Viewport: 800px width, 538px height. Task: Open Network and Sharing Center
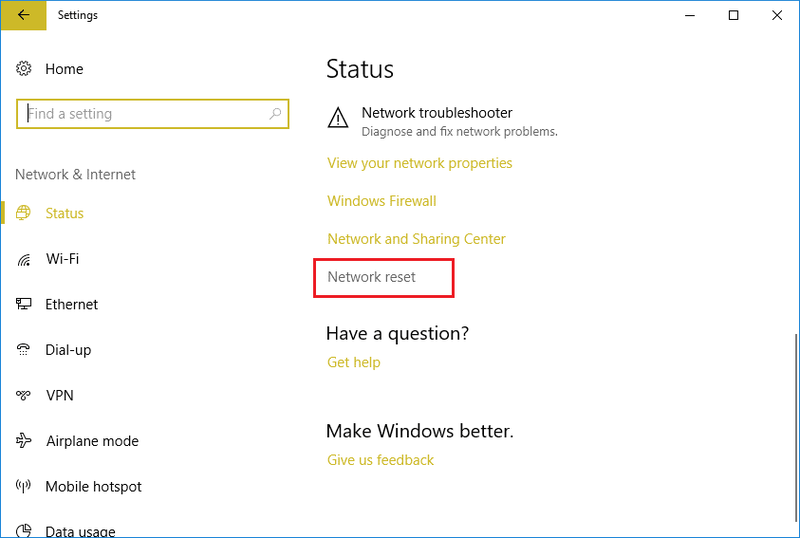[416, 239]
